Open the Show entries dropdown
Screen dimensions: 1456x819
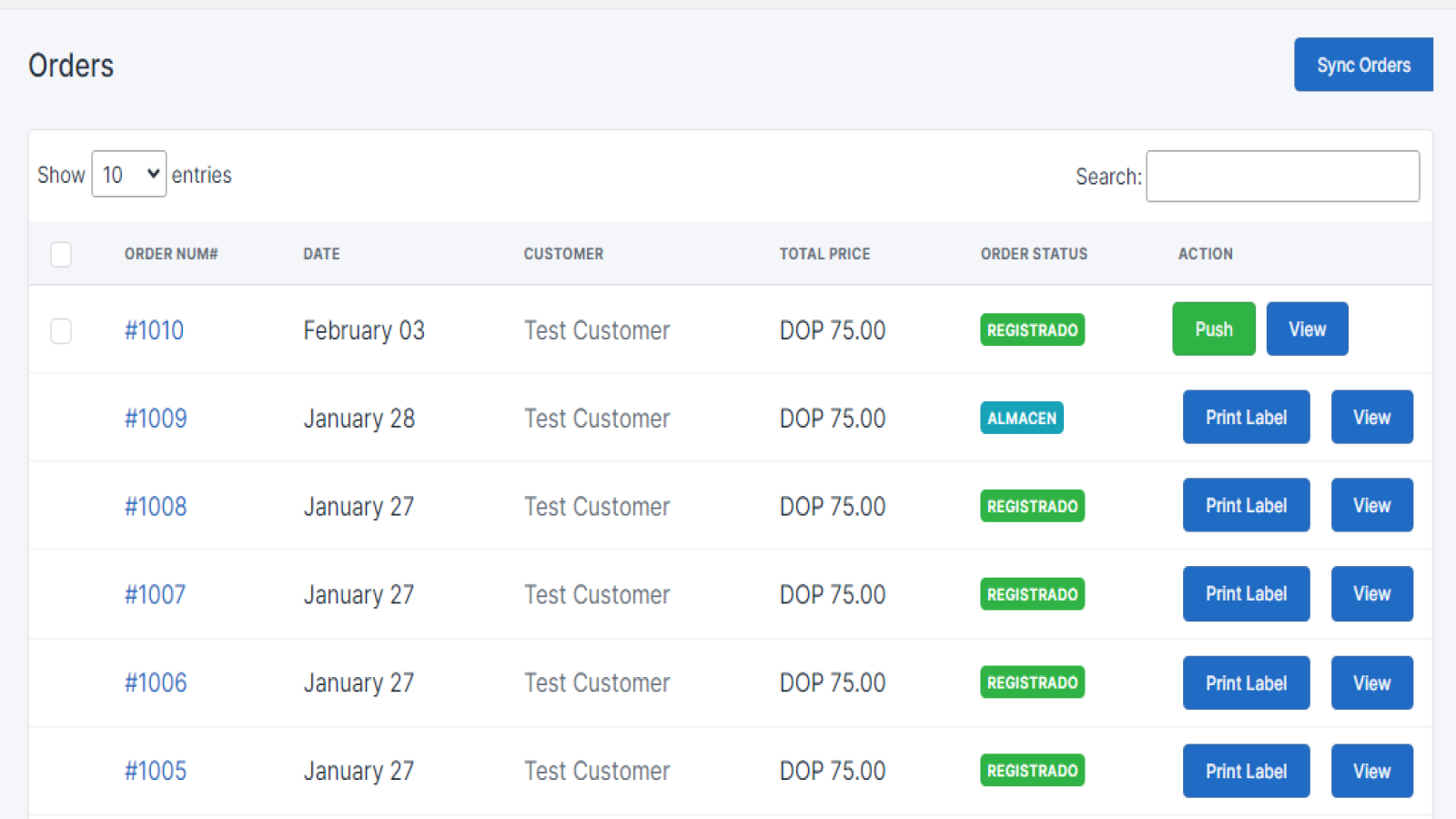click(127, 174)
